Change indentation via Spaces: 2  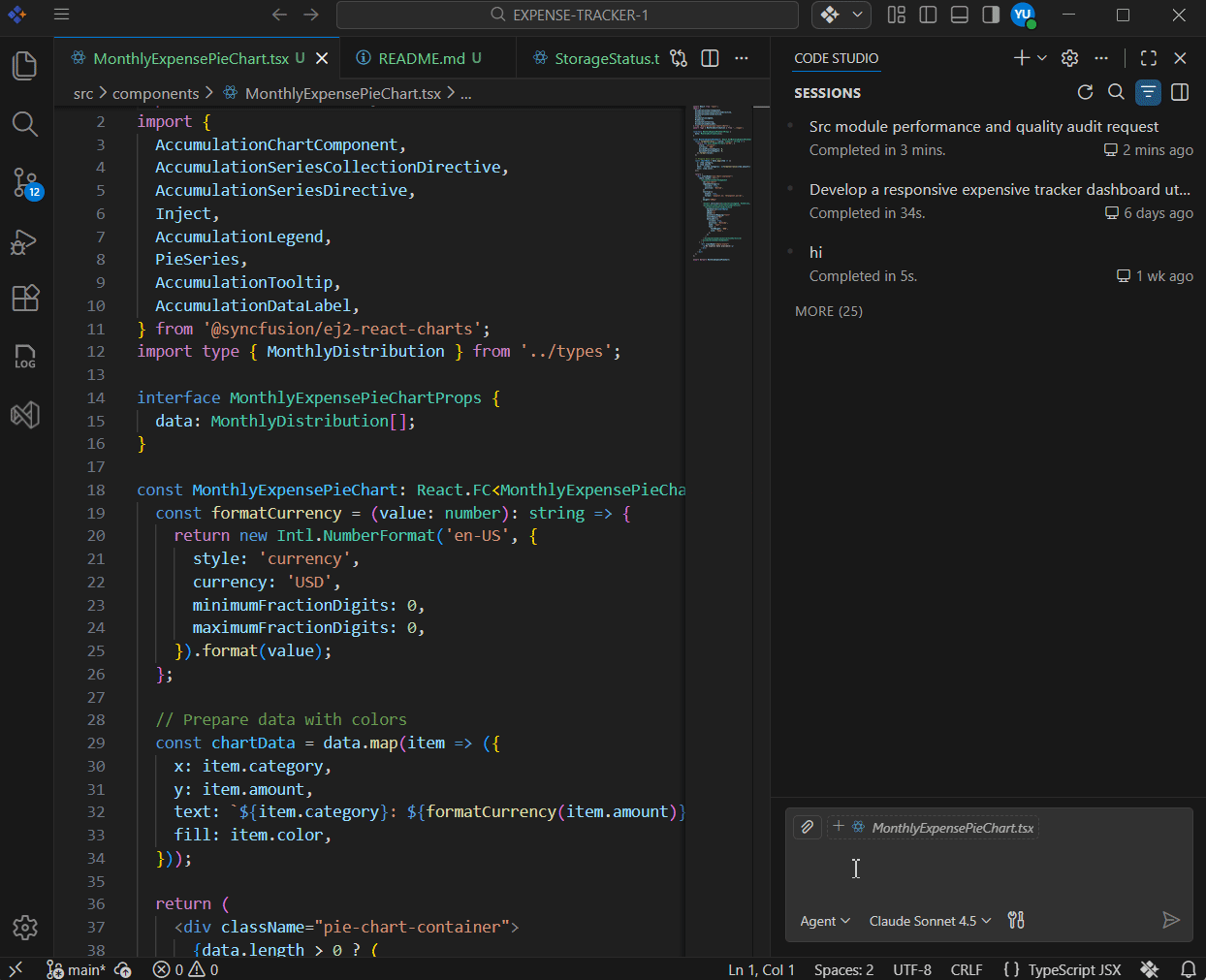[x=843, y=969]
